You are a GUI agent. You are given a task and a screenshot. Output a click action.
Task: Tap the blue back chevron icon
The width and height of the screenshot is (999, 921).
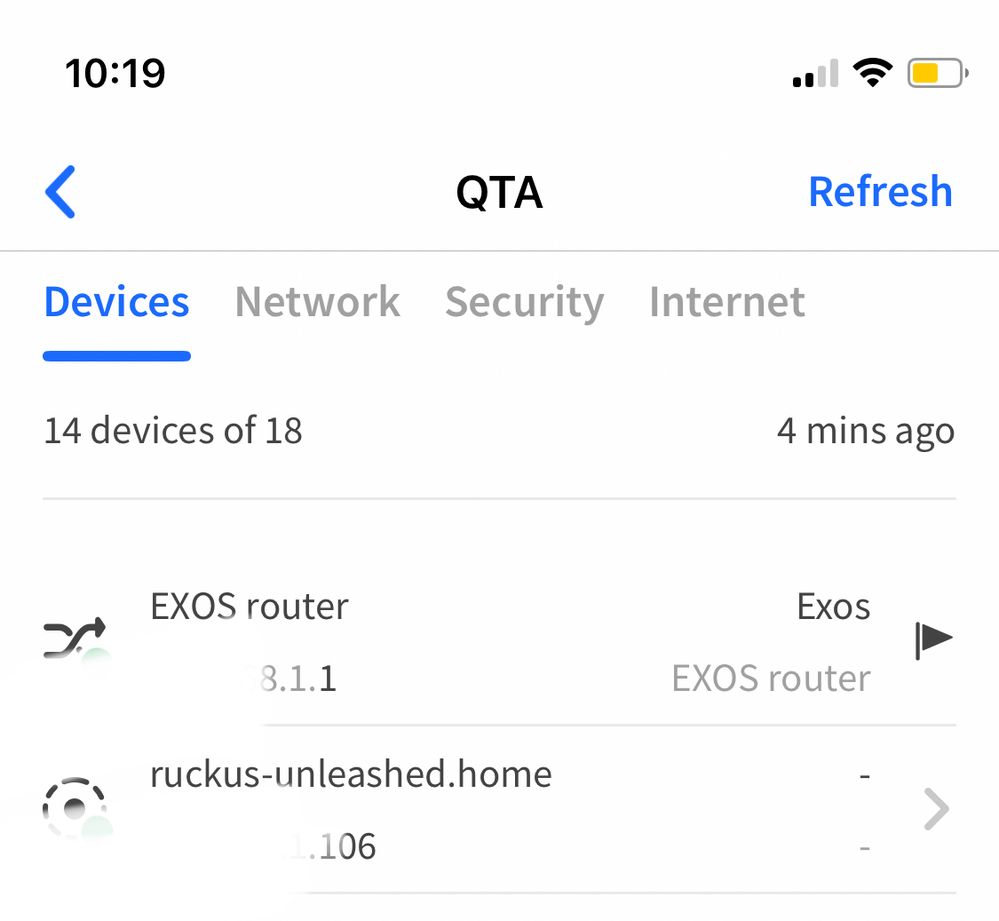pos(61,192)
